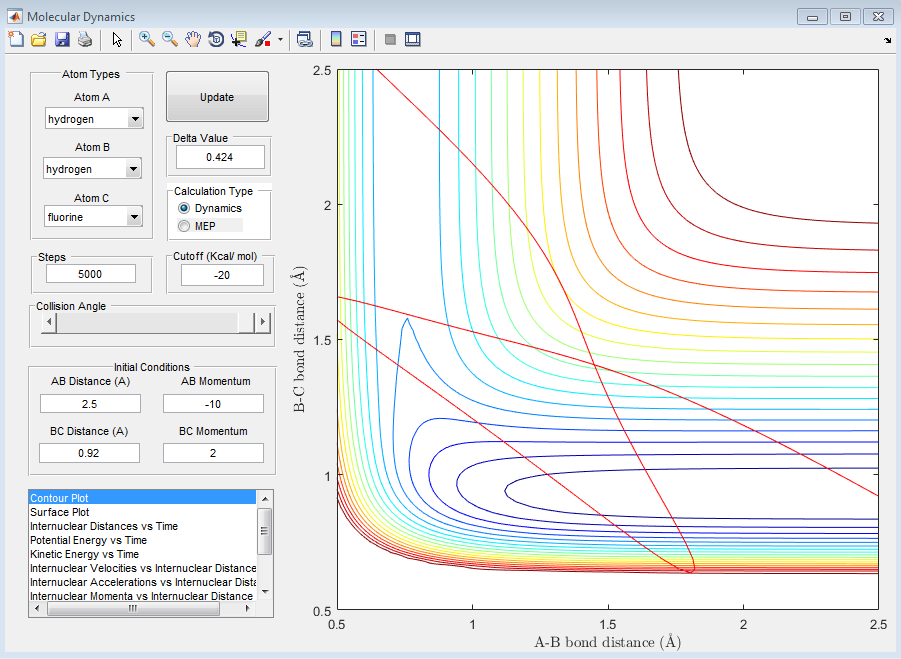The width and height of the screenshot is (901, 659).
Task: Click the Collision Angle slider right arrow
Action: 263,322
